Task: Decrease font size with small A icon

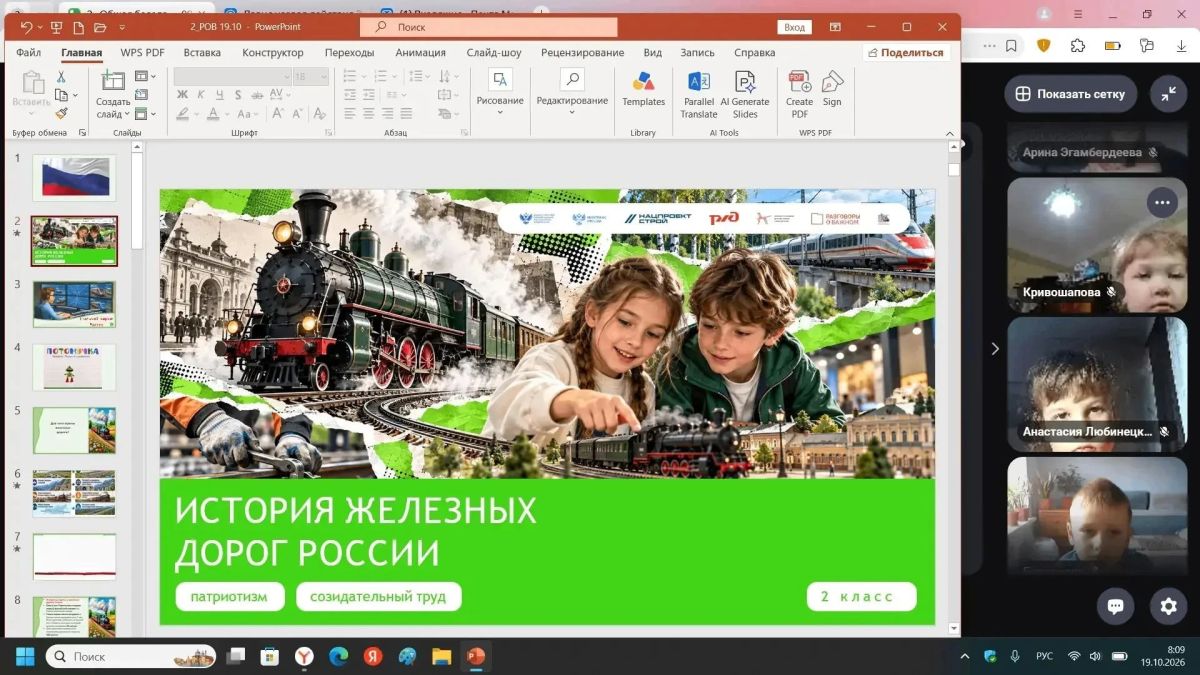Action: (297, 114)
